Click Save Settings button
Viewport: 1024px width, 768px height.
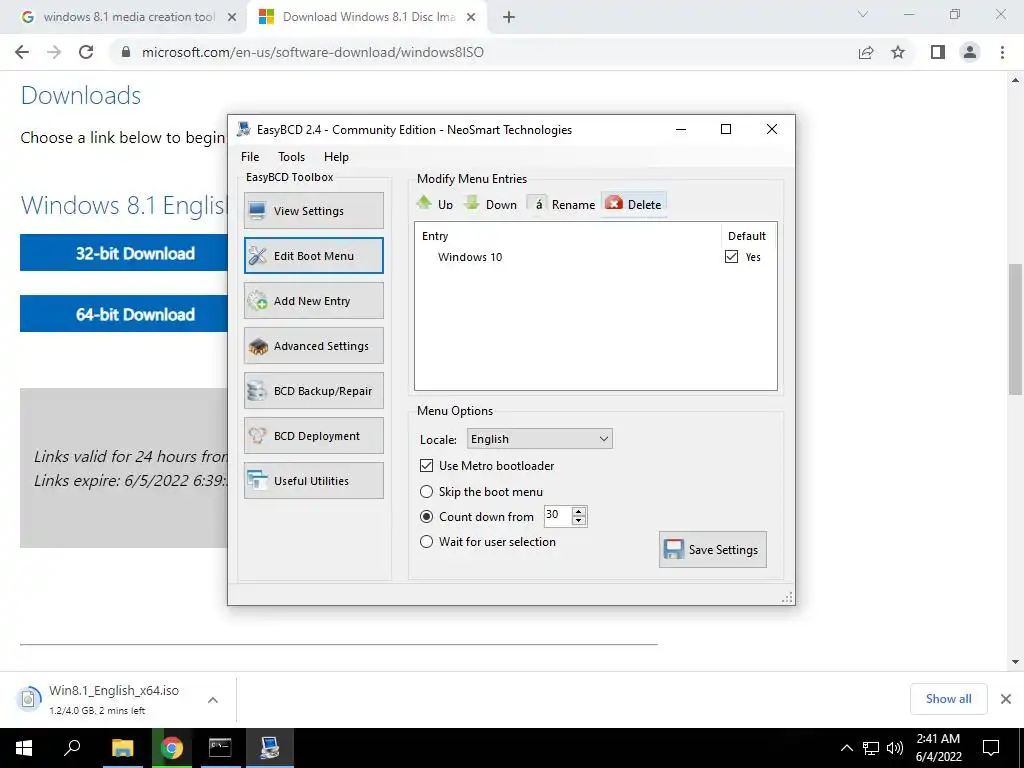coord(712,549)
